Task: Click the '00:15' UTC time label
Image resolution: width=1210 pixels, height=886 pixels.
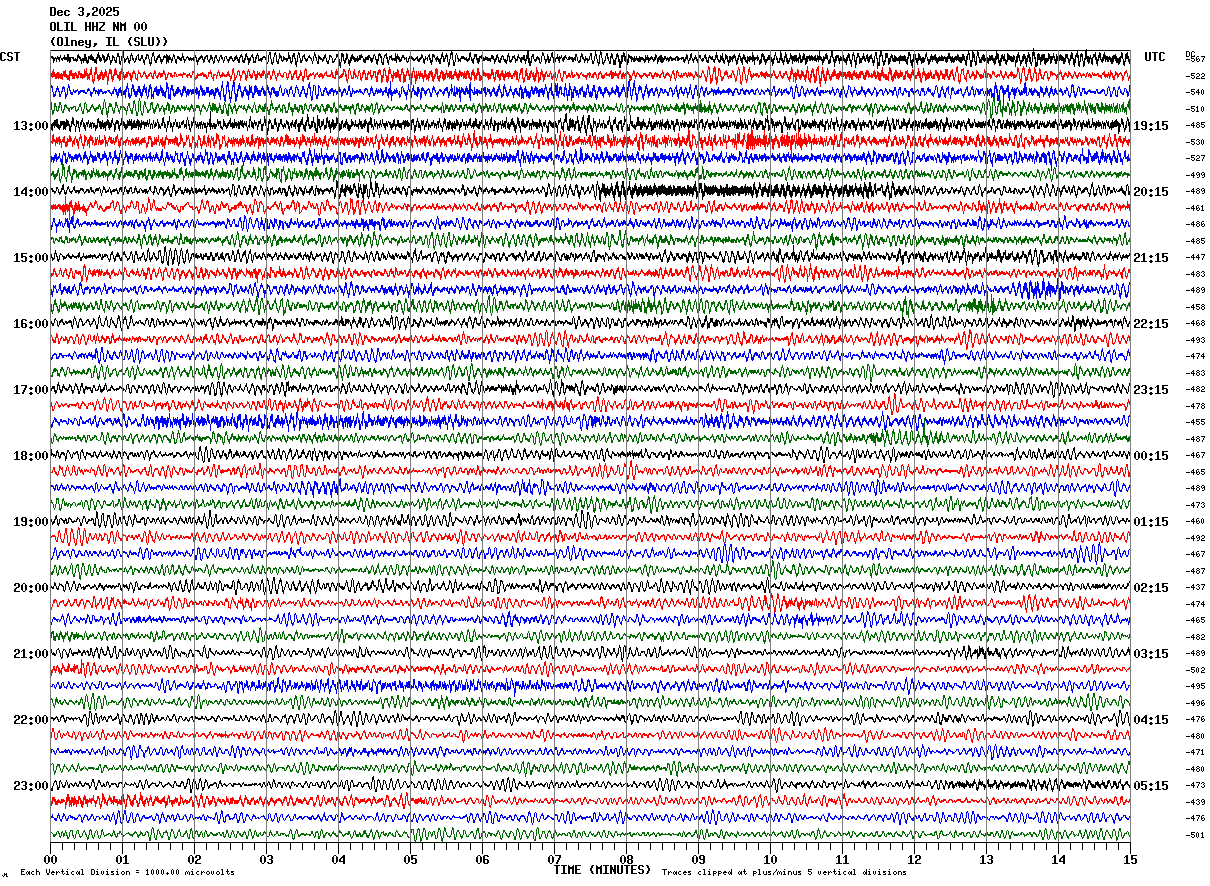Action: [x=1151, y=456]
